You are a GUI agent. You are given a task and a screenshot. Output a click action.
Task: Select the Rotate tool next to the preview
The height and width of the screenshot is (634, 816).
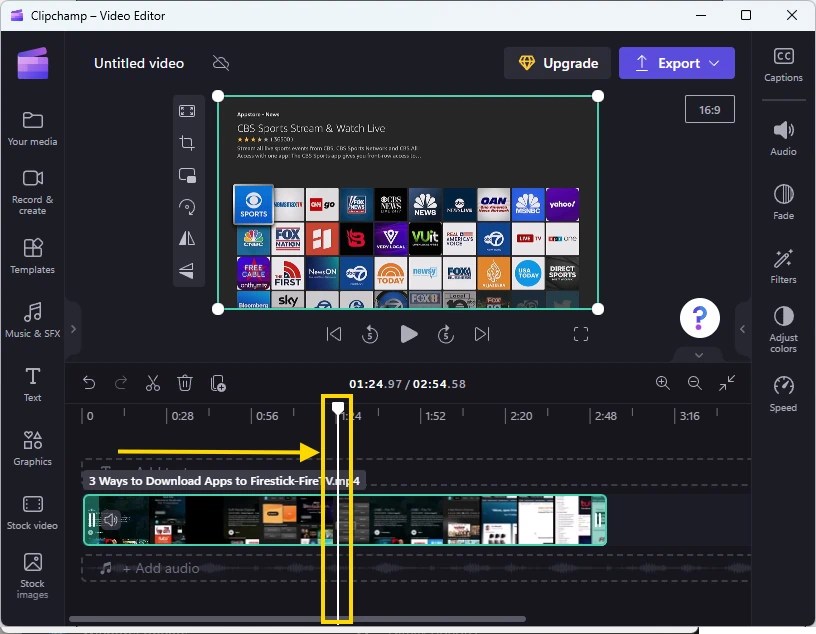click(187, 207)
